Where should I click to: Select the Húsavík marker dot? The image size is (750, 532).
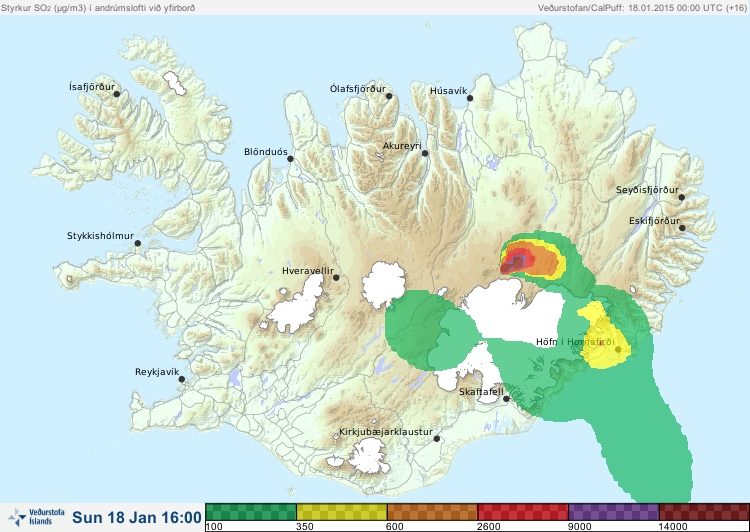pyautogui.click(x=470, y=98)
